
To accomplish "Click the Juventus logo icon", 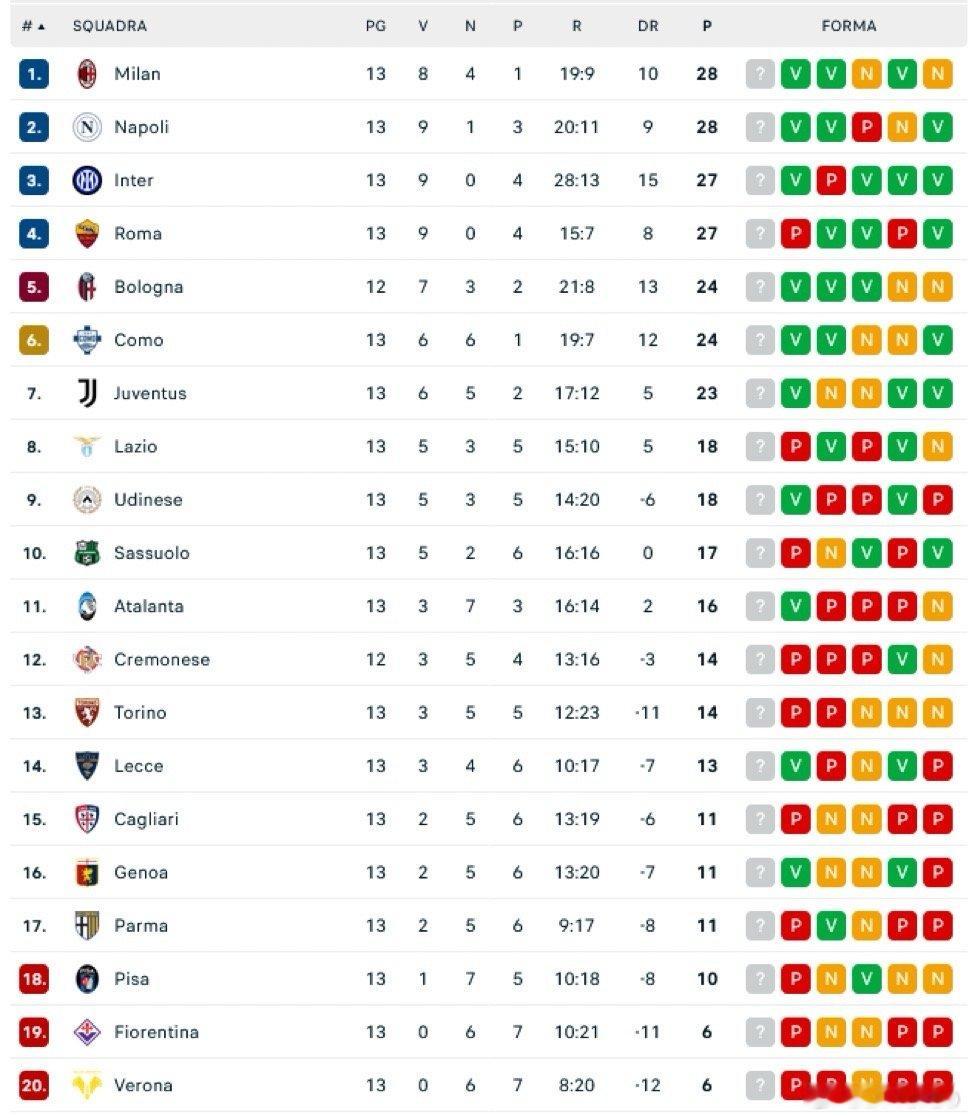I will (88, 393).
